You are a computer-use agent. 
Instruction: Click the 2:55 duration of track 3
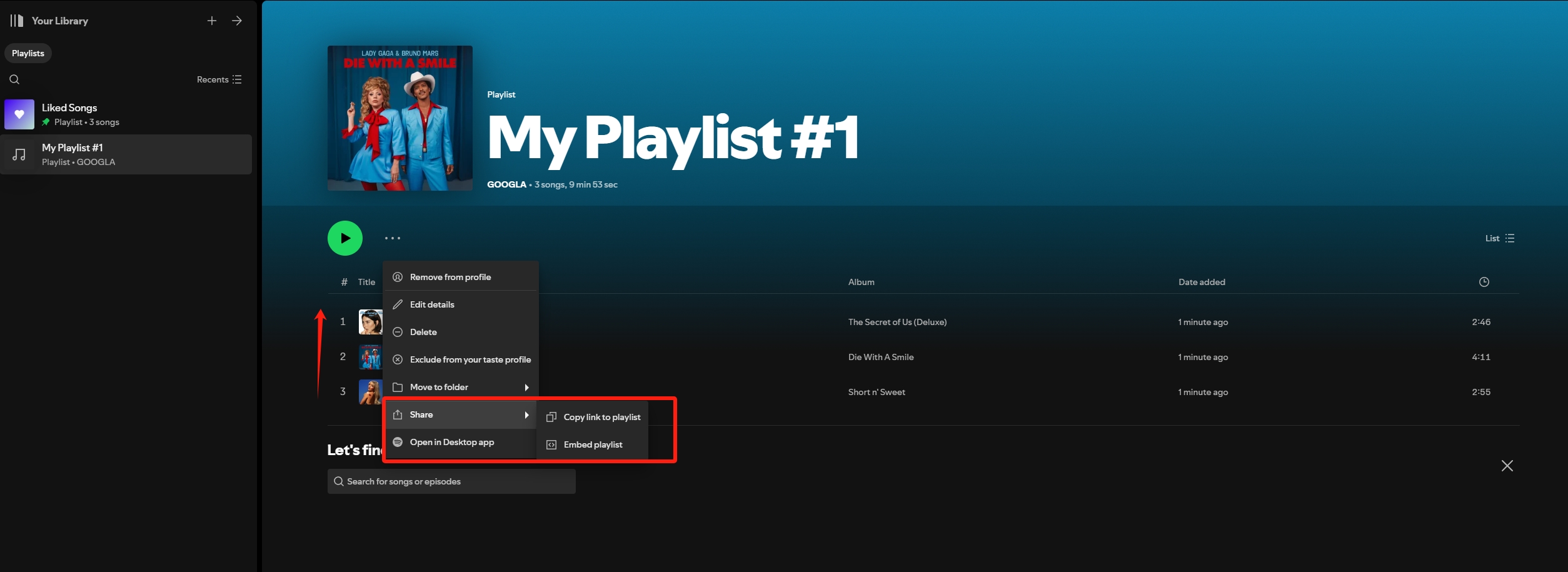point(1481,392)
